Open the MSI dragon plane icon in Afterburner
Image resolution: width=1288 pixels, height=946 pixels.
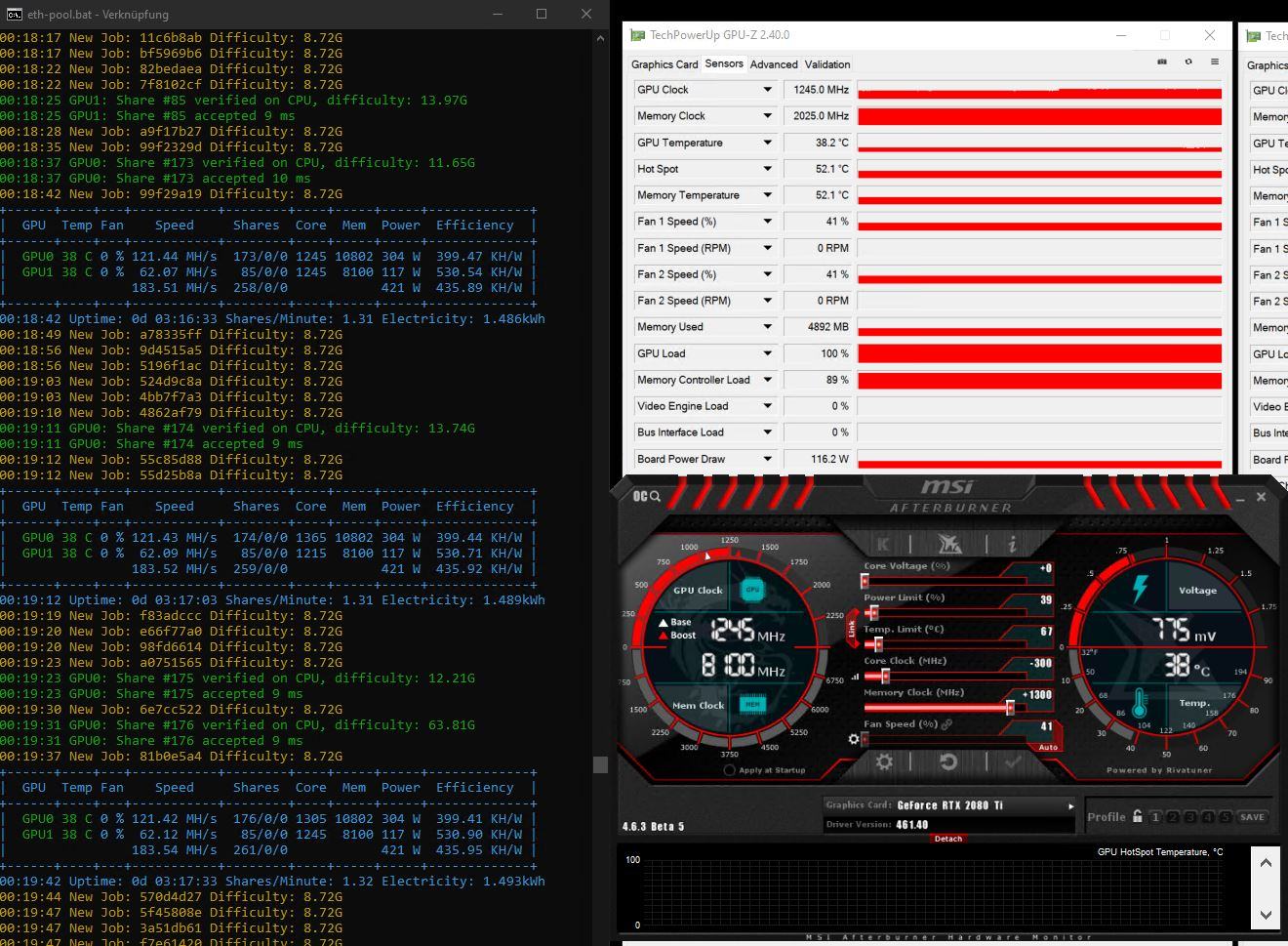point(948,544)
